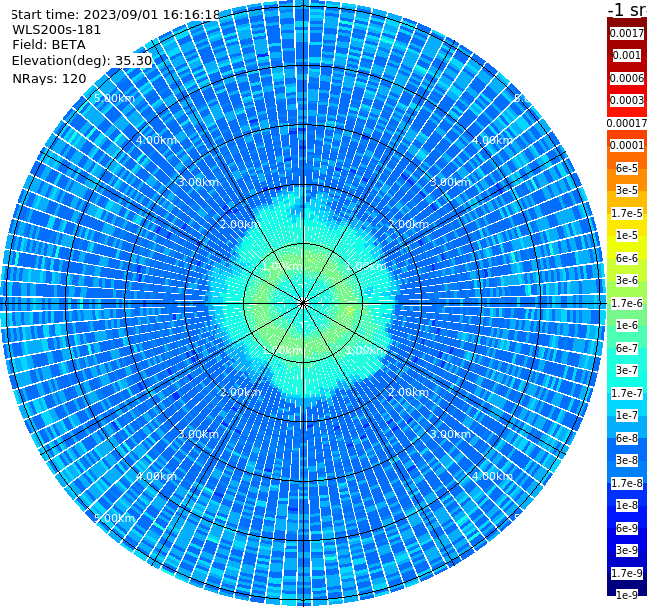Screen dimensions: 647x607
Task: Select the 1e-7 colorbar value
Action: (627, 416)
